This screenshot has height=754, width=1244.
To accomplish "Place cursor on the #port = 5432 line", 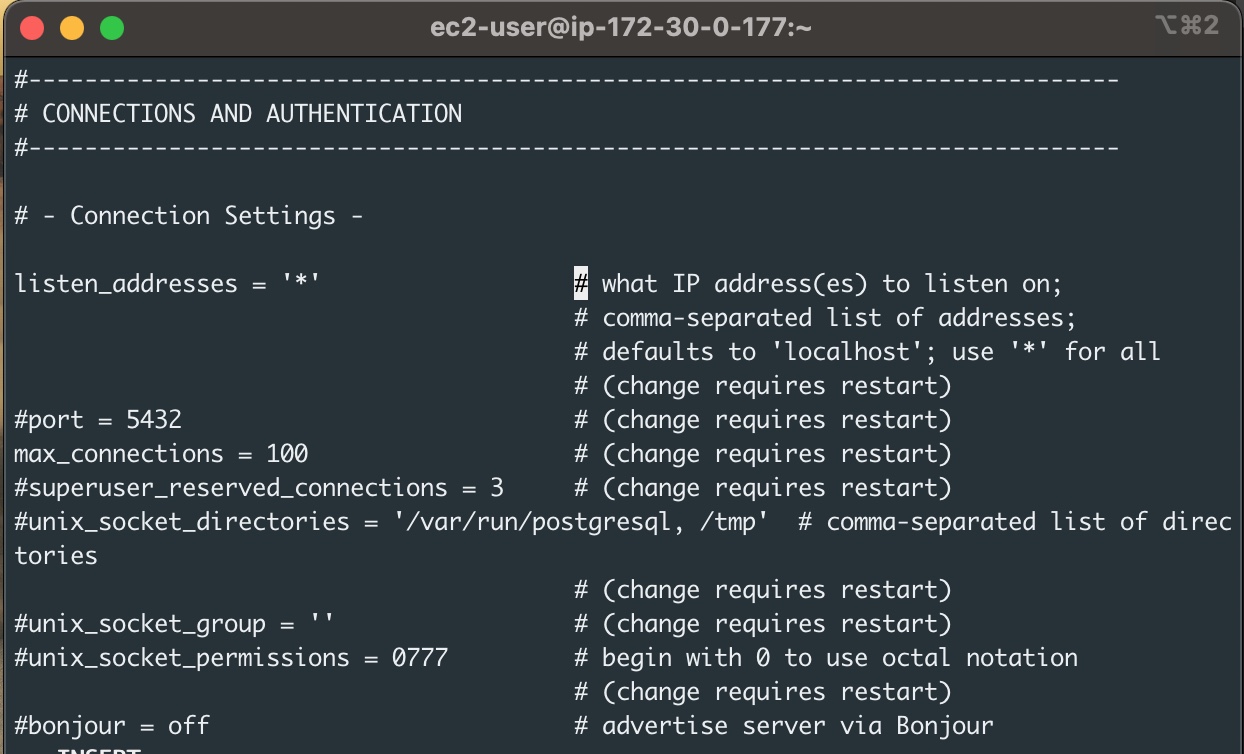I will 98,420.
